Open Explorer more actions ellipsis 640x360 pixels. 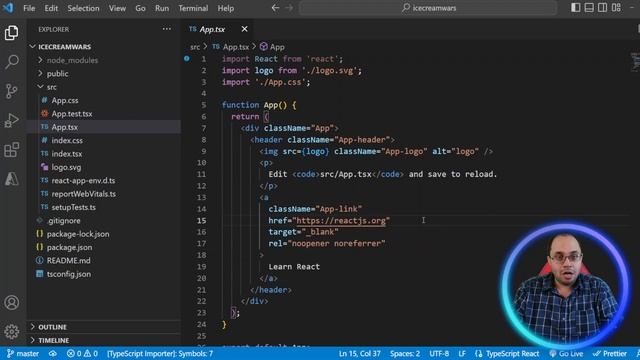point(167,29)
